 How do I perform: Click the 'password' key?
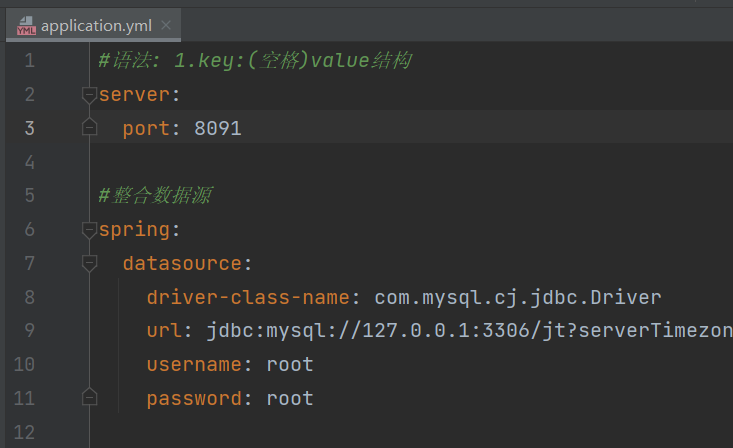click(x=194, y=399)
